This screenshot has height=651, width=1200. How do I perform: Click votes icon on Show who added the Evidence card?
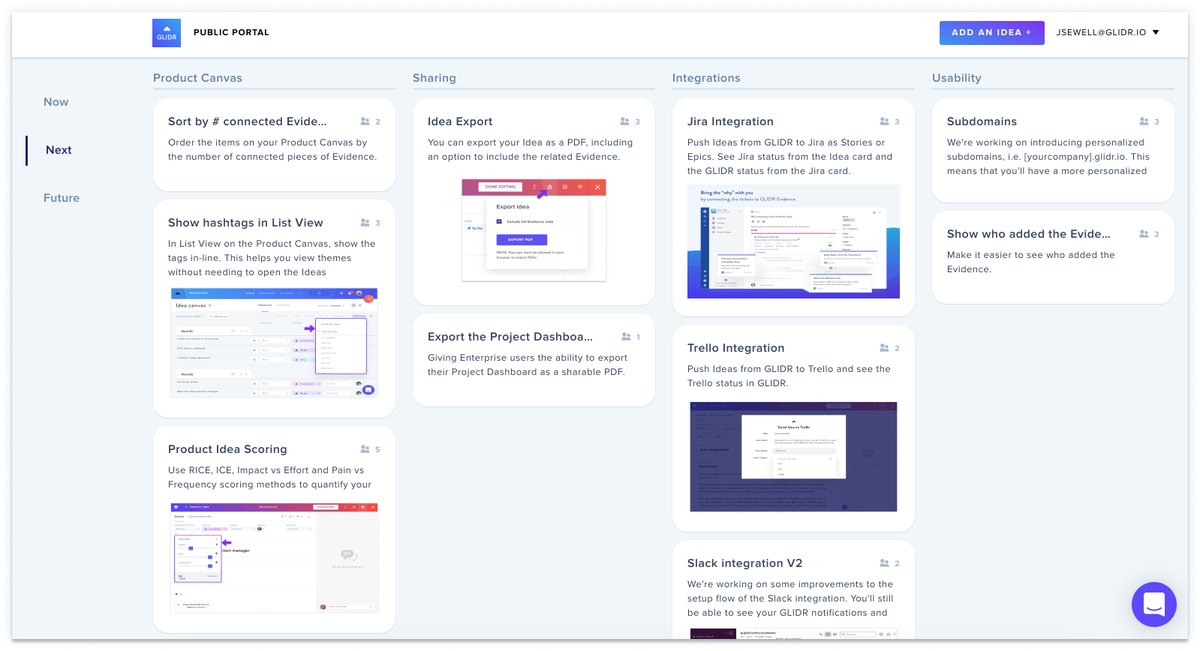1144,234
